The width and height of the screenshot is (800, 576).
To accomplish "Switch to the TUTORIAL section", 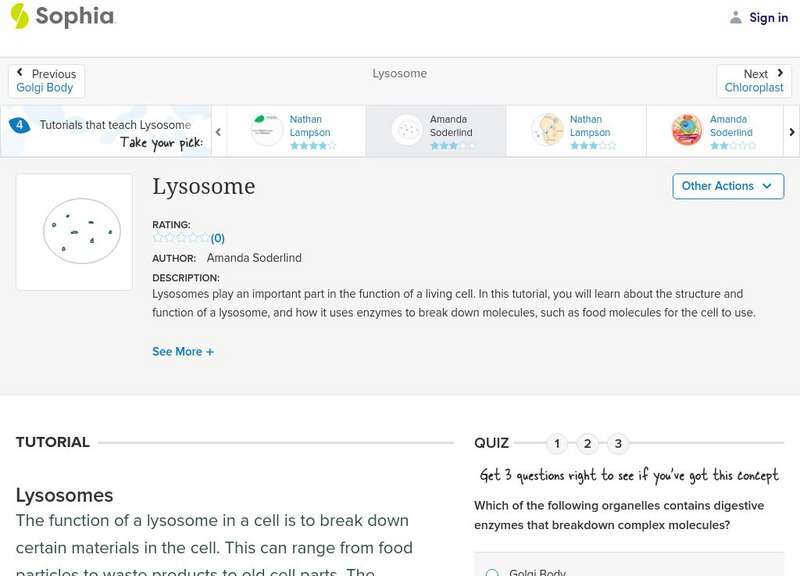I will click(x=50, y=441).
